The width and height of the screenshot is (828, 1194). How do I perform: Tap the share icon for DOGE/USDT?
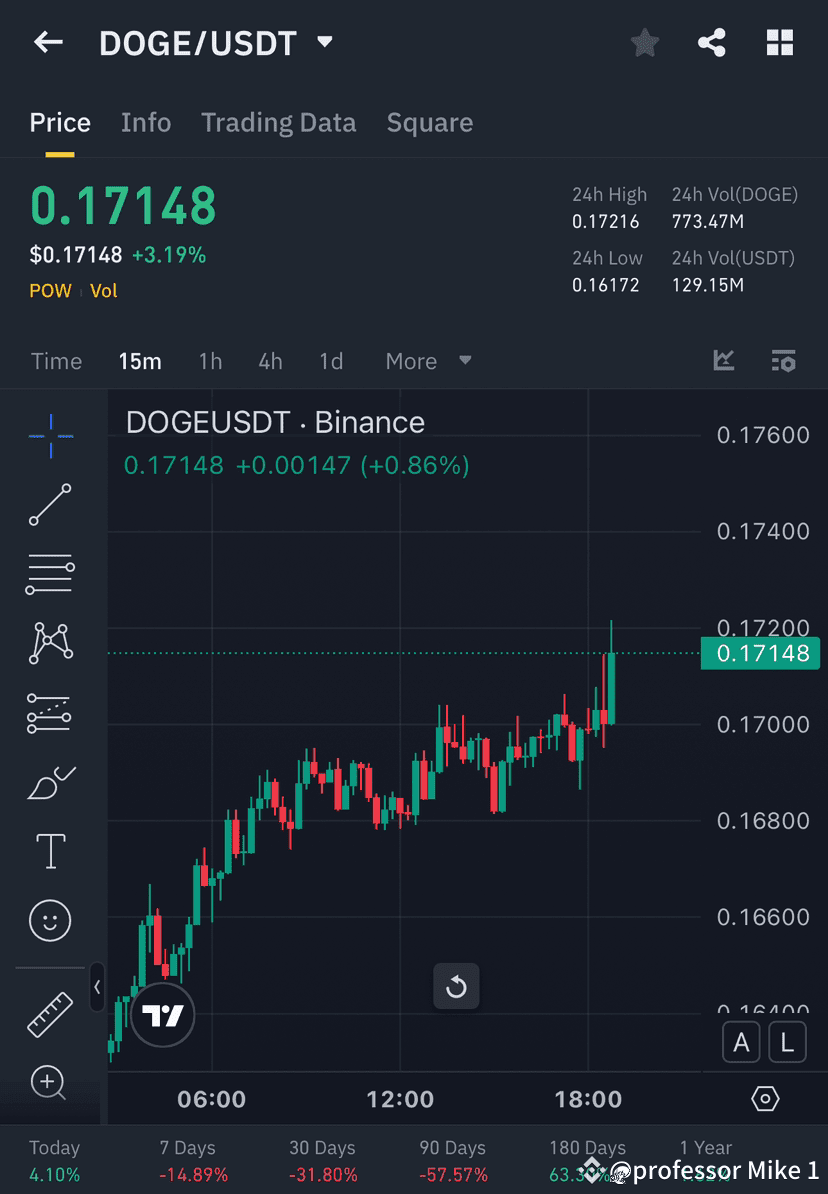712,42
